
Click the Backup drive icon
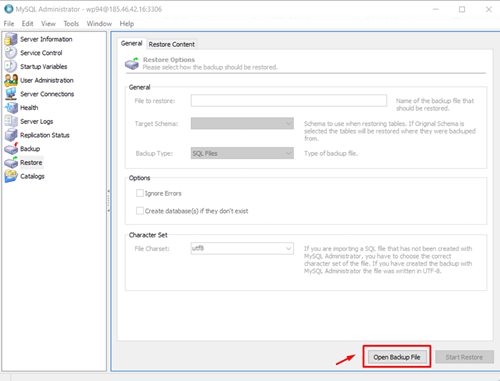coord(11,149)
